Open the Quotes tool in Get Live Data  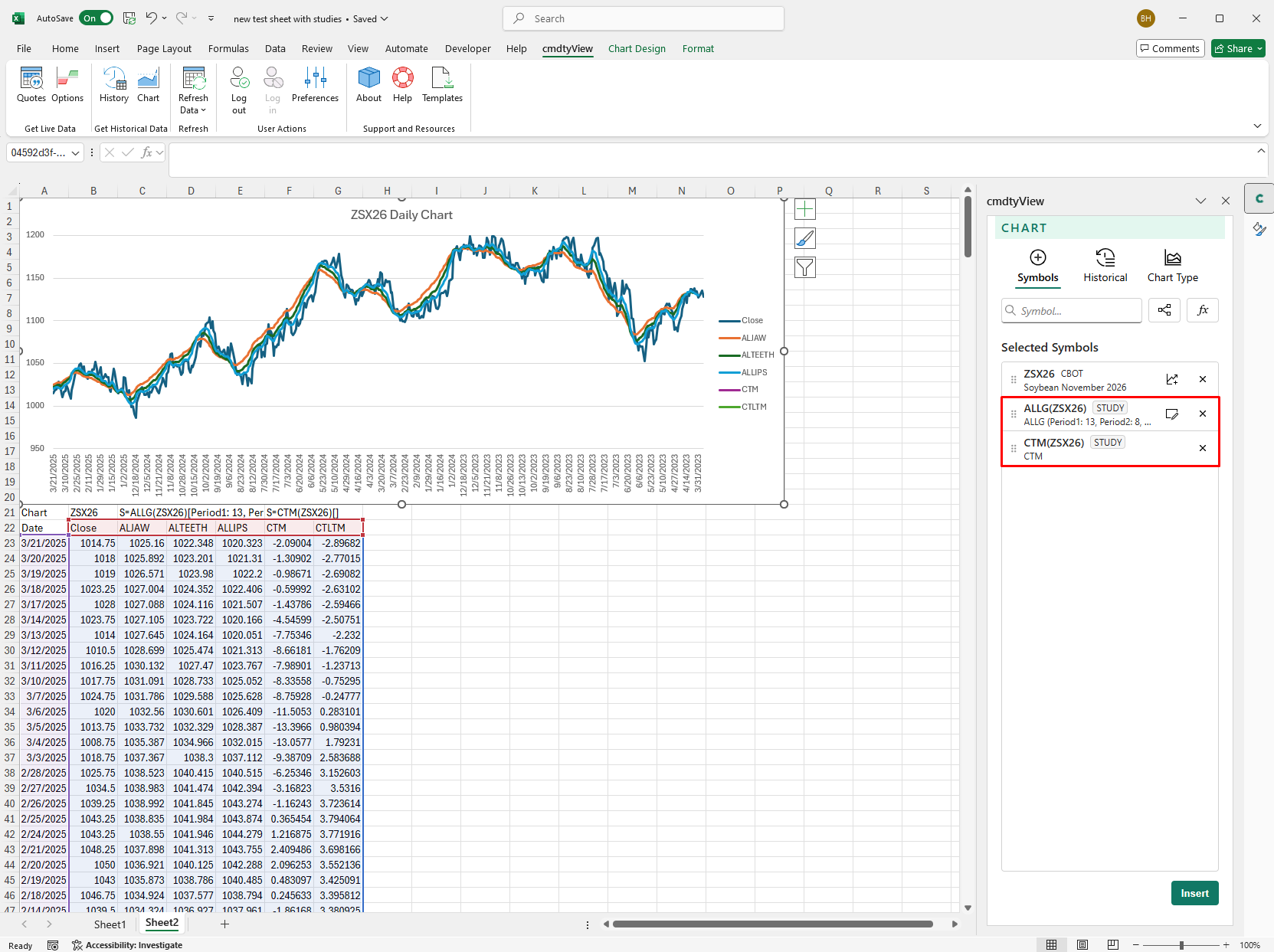[x=31, y=85]
